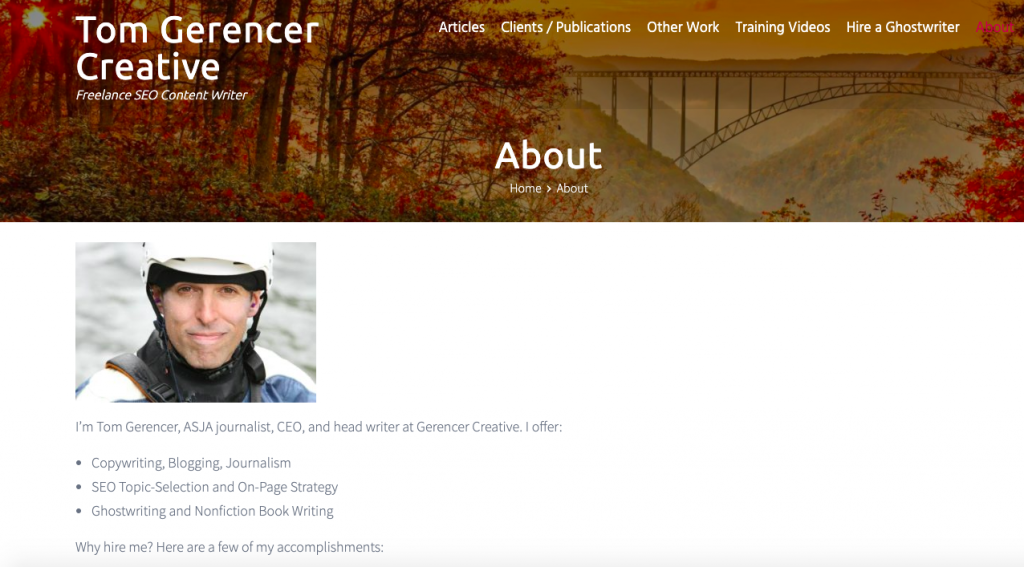Click the Copywriting, Blogging, Journalism bullet

(x=191, y=462)
